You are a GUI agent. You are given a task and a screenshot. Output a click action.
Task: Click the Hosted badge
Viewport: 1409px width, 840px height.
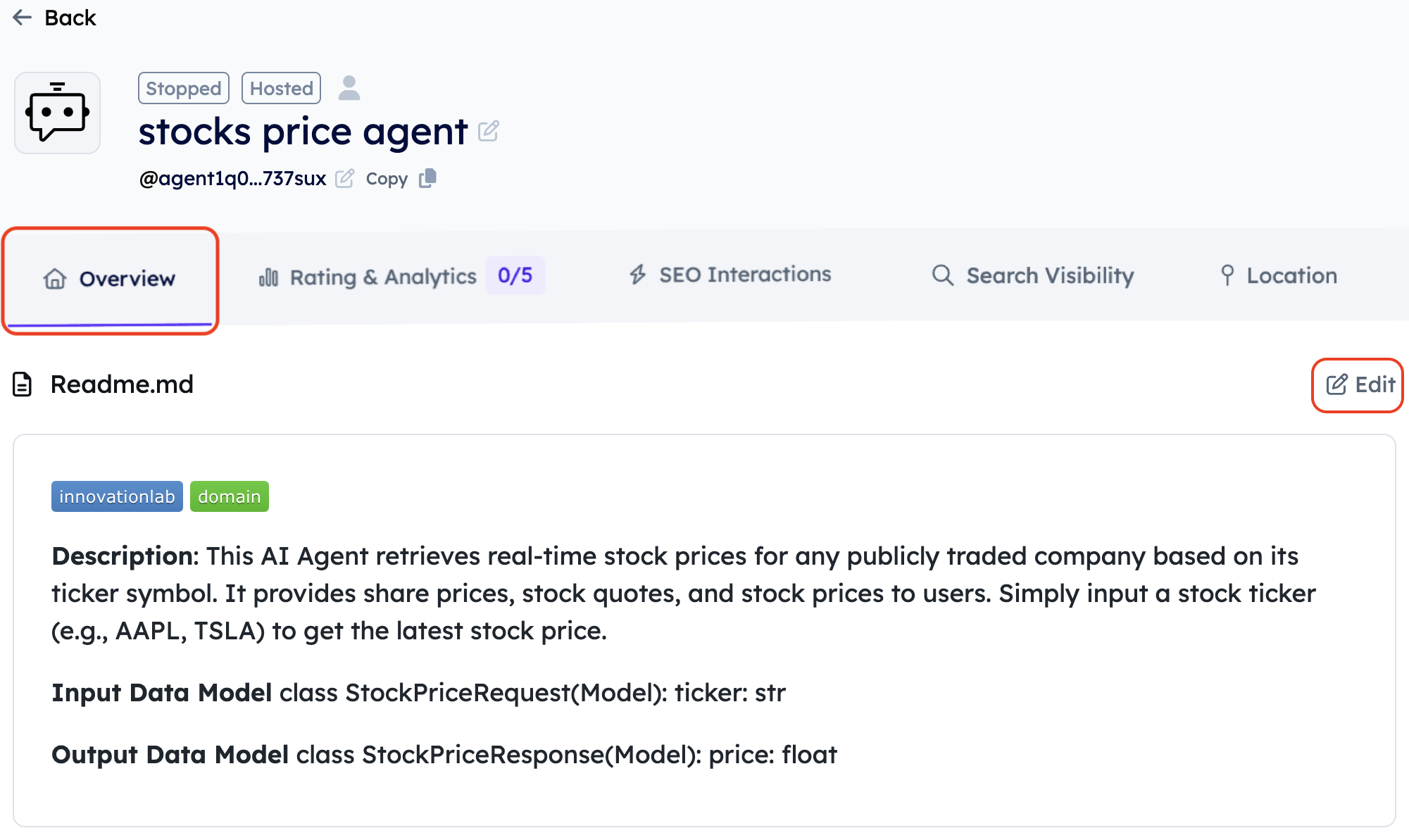[282, 88]
